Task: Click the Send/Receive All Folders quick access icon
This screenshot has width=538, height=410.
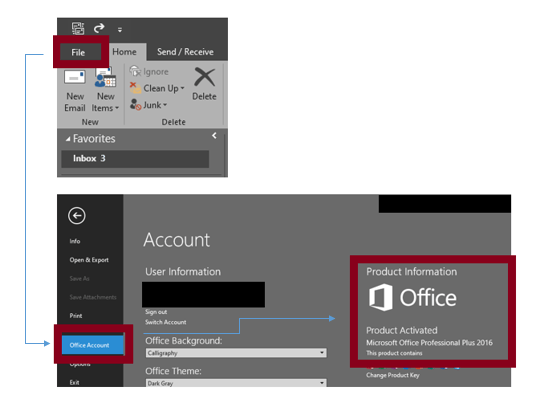Action: (78, 28)
